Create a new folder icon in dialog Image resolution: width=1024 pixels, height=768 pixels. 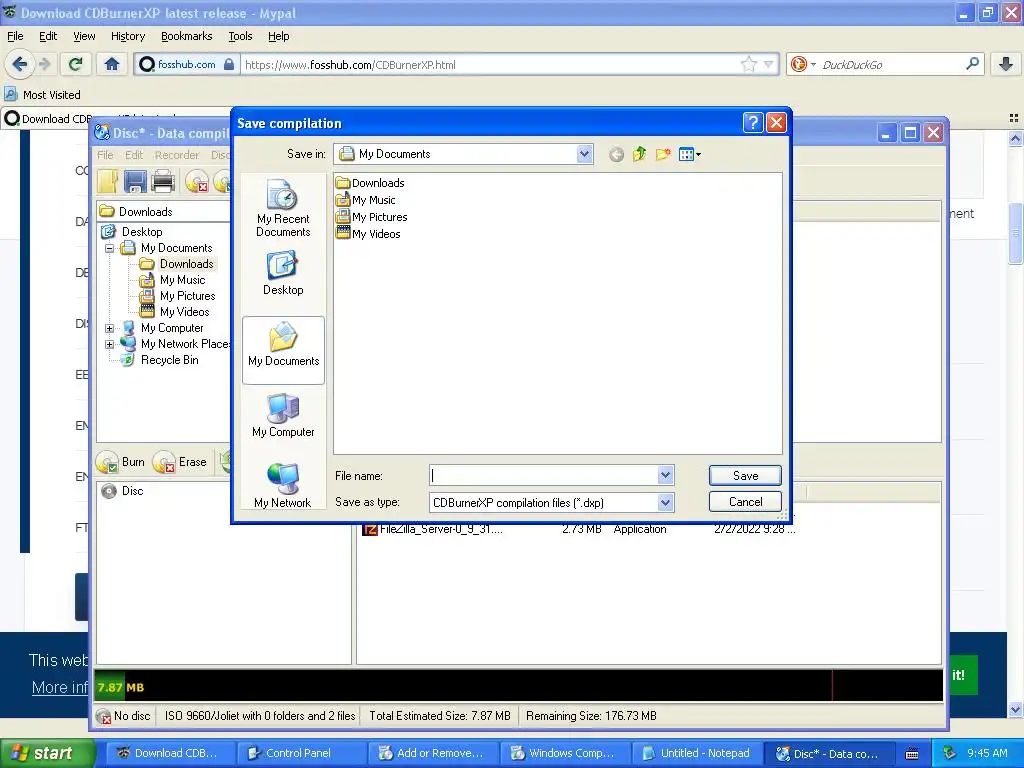click(663, 155)
